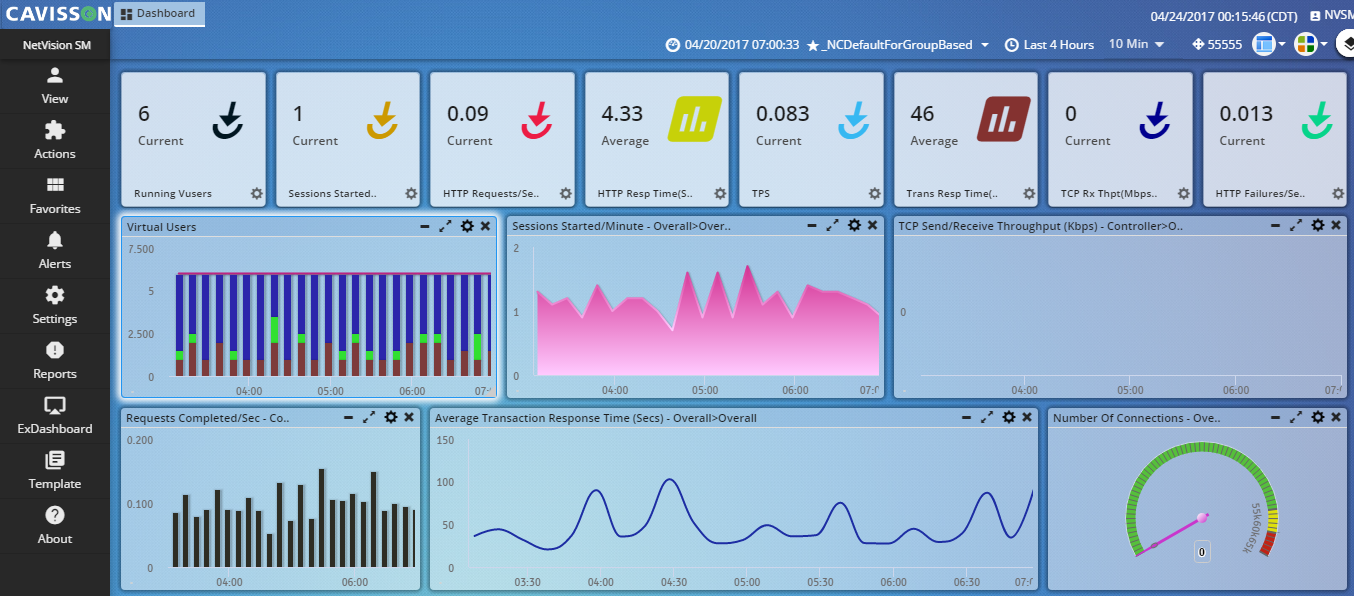Viewport: 1354px width, 596px height.
Task: Open settings gear on Running Vusers tile
Action: tap(256, 194)
